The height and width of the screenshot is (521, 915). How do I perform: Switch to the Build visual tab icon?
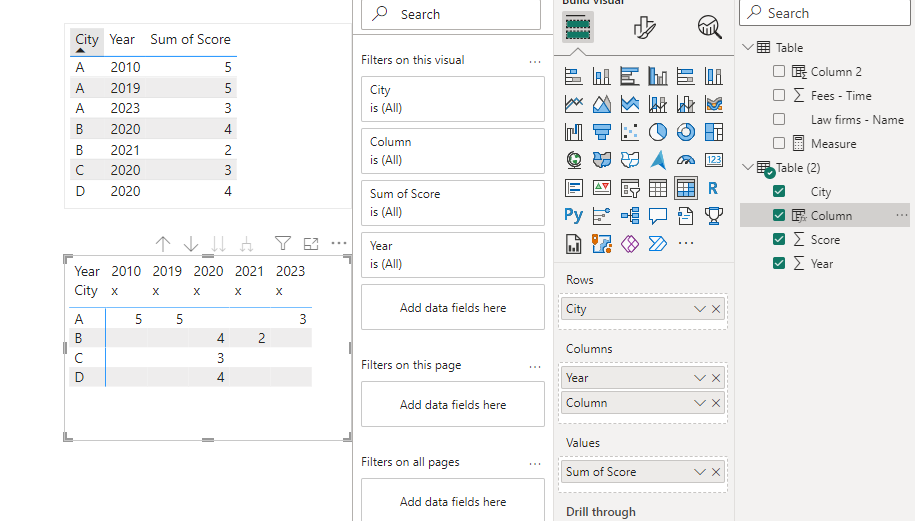coord(578,27)
